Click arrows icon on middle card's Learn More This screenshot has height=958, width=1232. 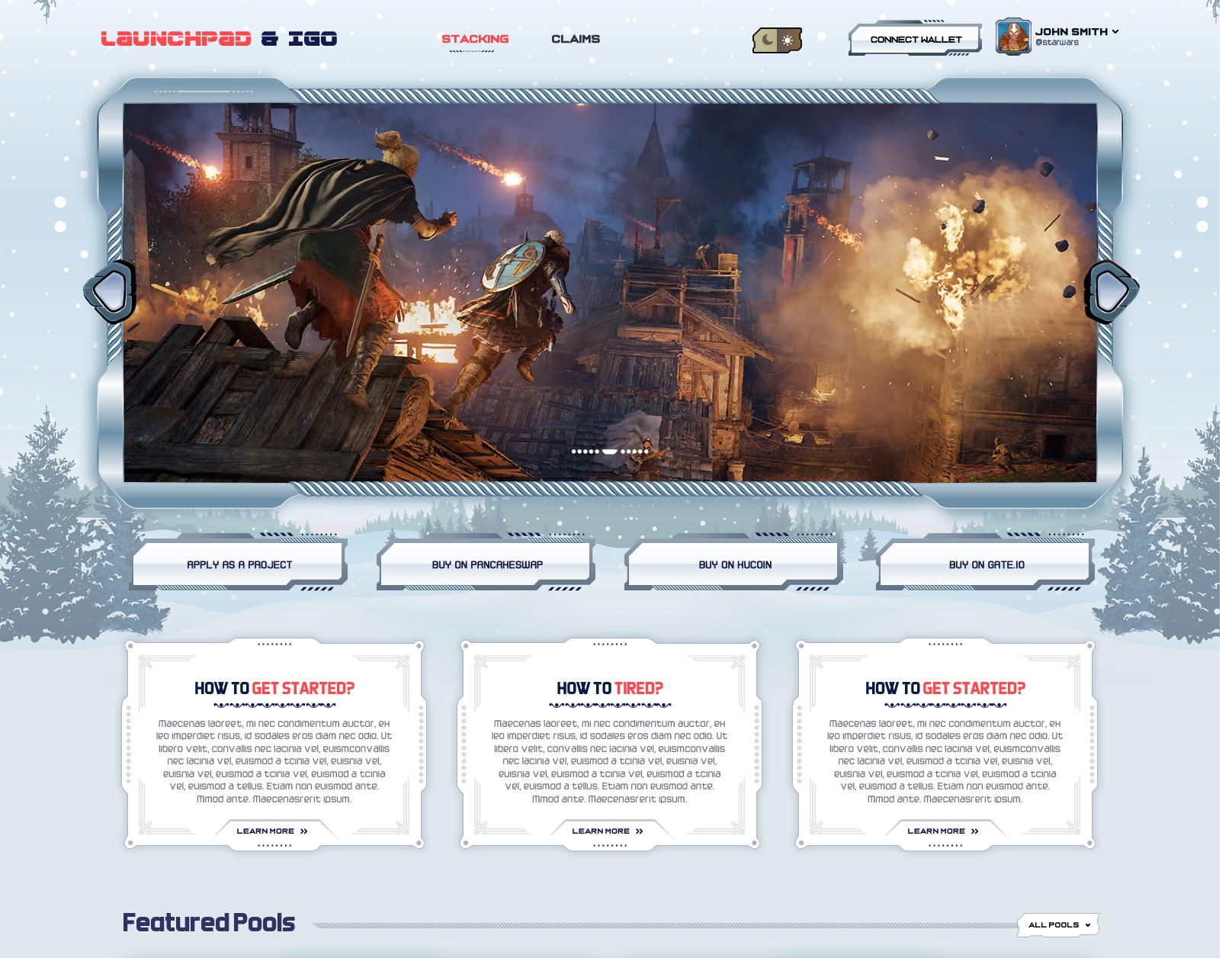pyautogui.click(x=640, y=831)
